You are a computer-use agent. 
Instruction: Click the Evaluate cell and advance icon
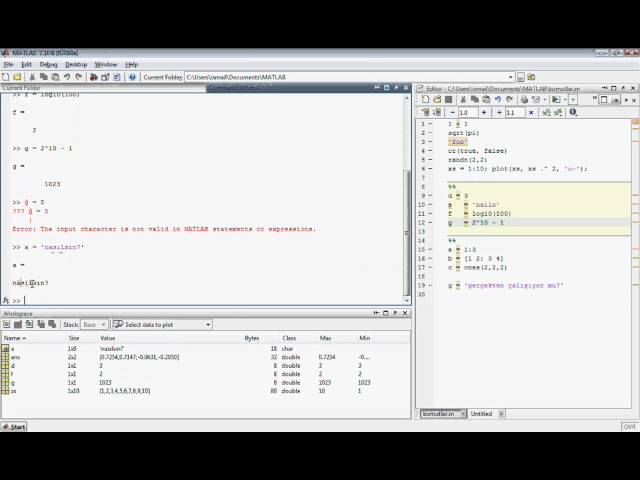436,112
